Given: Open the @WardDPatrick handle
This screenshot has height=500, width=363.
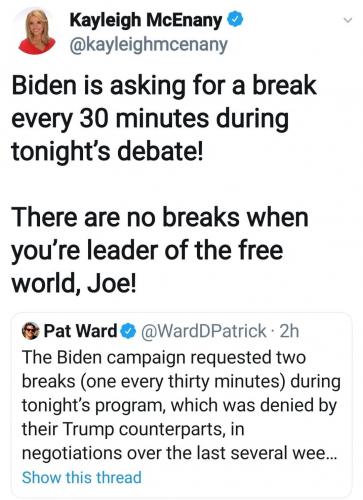Looking at the screenshot, I should (x=204, y=331).
